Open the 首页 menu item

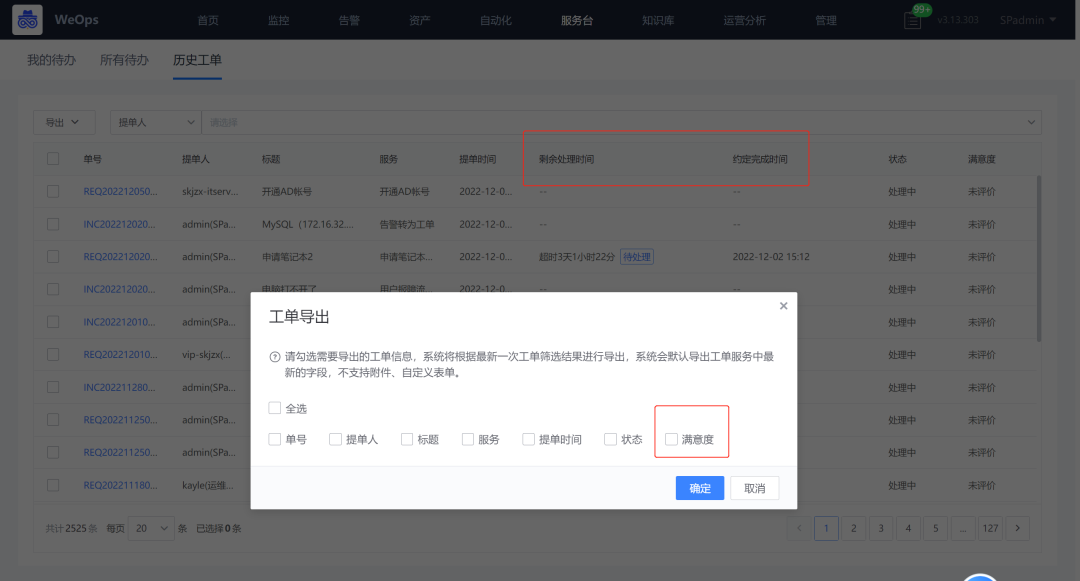tap(208, 21)
